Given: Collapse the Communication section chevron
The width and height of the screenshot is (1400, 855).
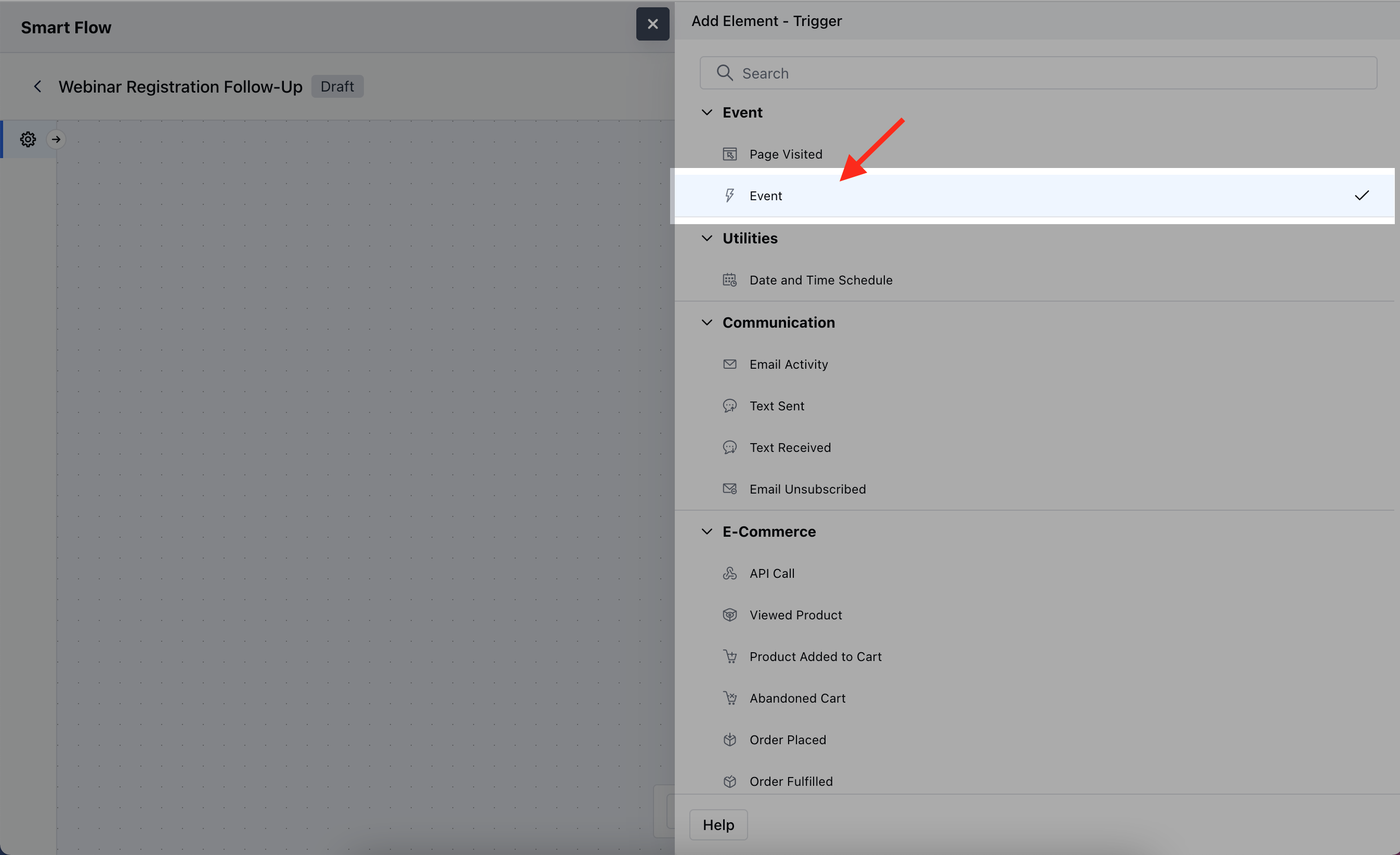Looking at the screenshot, I should point(707,322).
